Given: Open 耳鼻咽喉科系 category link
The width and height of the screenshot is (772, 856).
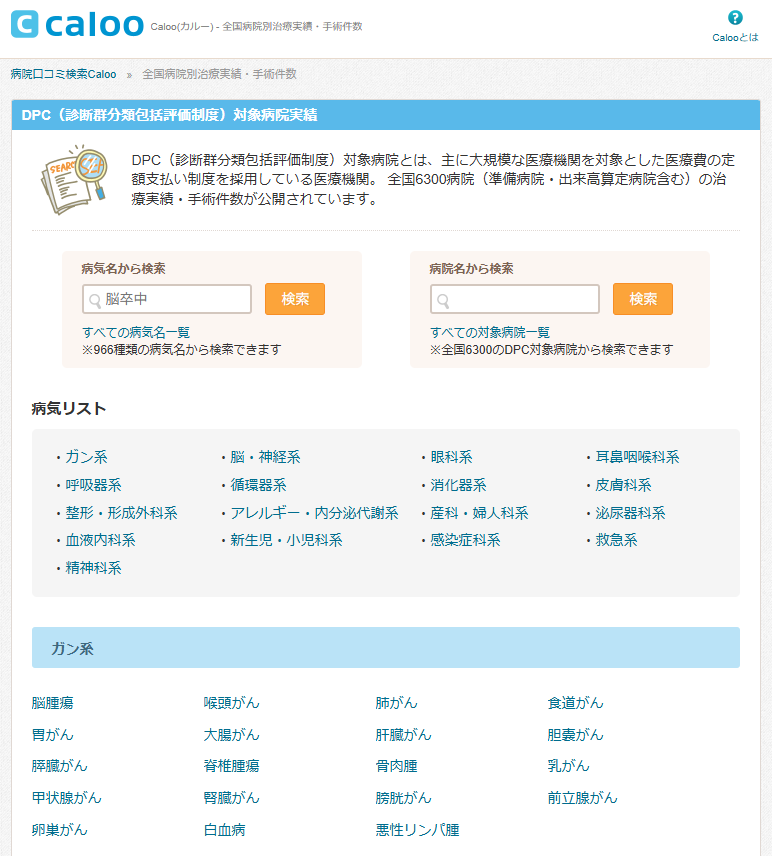Looking at the screenshot, I should pos(637,457).
